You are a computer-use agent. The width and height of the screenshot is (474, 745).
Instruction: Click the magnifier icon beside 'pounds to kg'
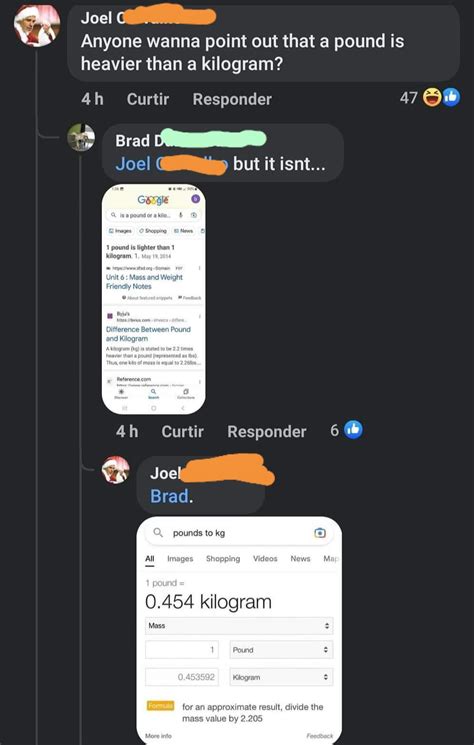158,533
